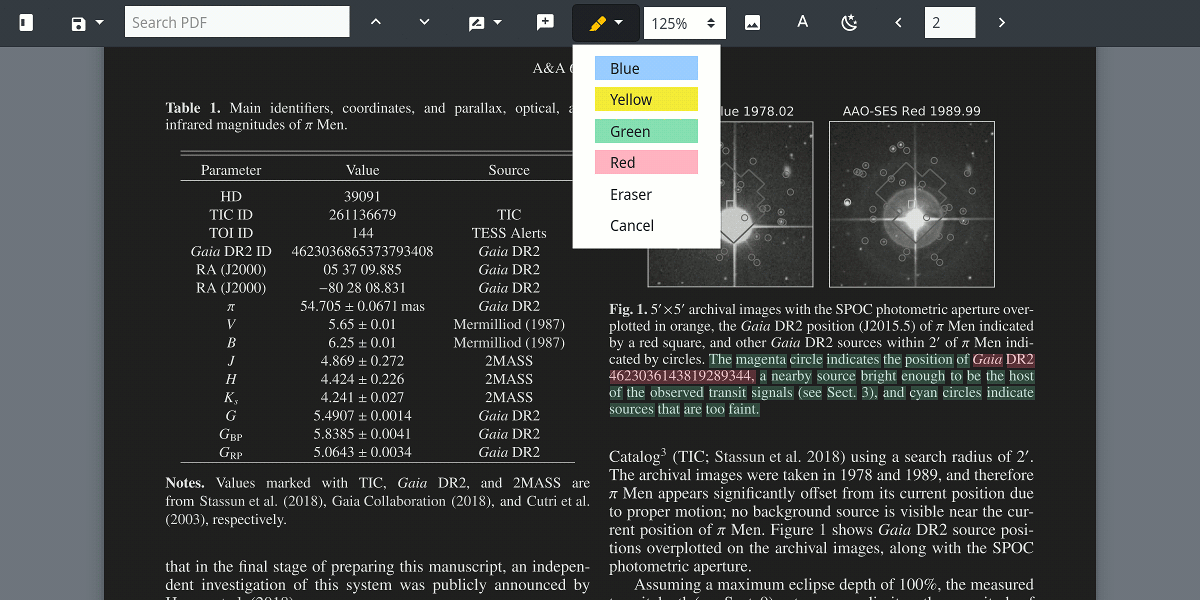Open the annotation drawing tool dropdown

[x=486, y=22]
